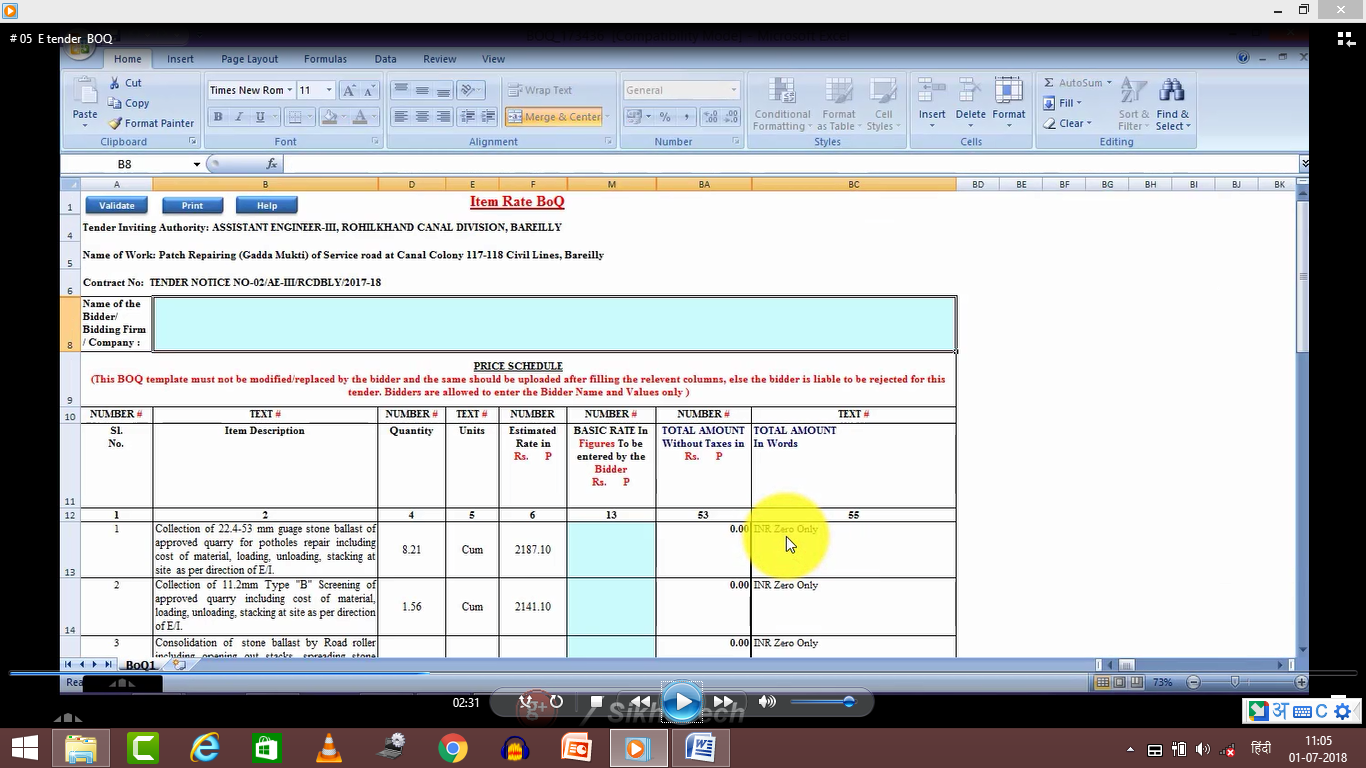Screen dimensions: 1366x768
Task: Click the blue Print button in the sheet
Action: tap(192, 205)
